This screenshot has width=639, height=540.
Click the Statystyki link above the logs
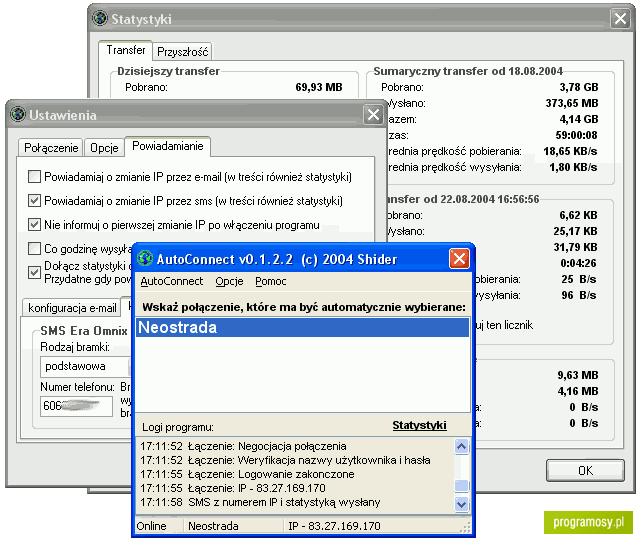pyautogui.click(x=419, y=426)
